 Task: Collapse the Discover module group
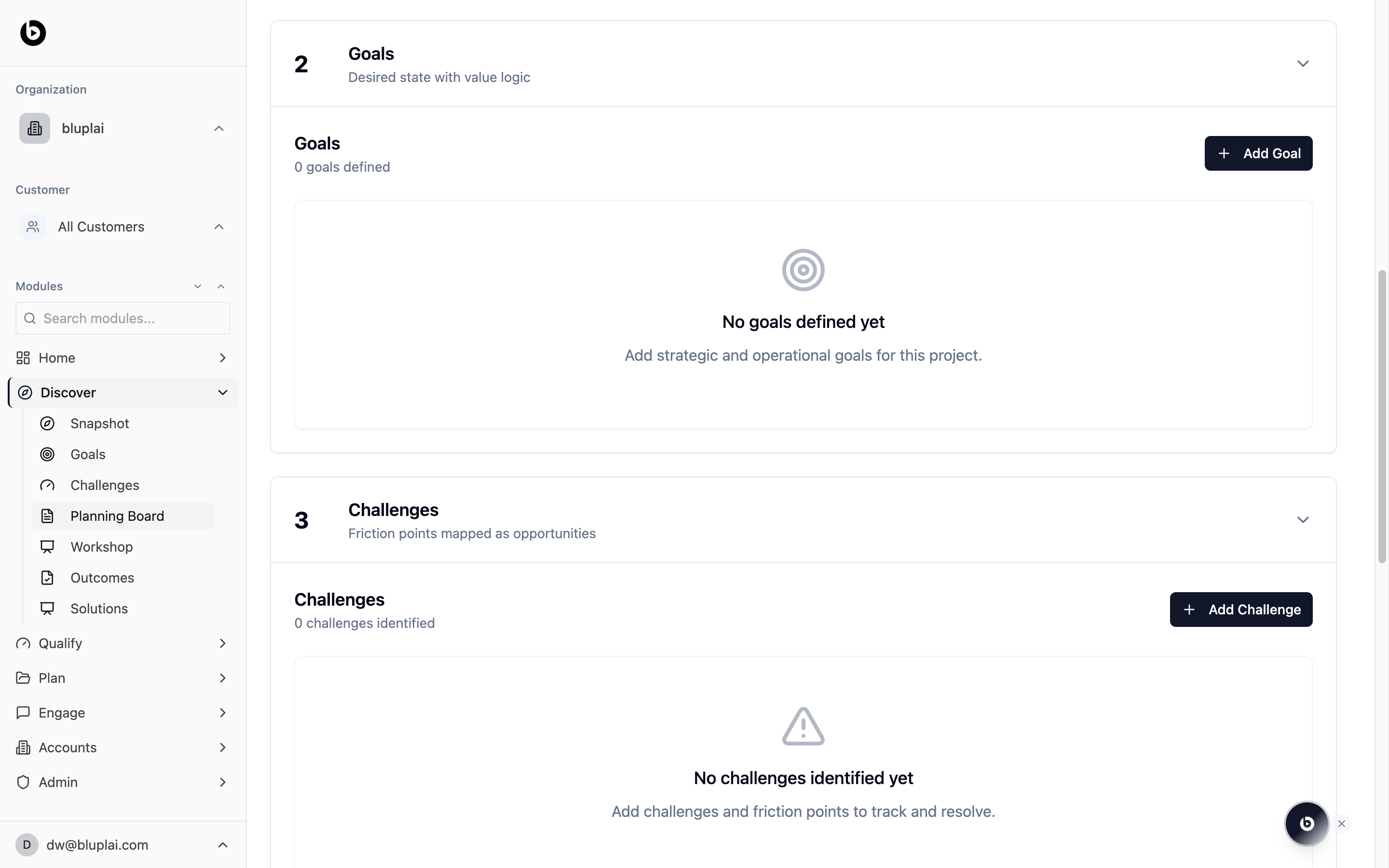click(223, 393)
